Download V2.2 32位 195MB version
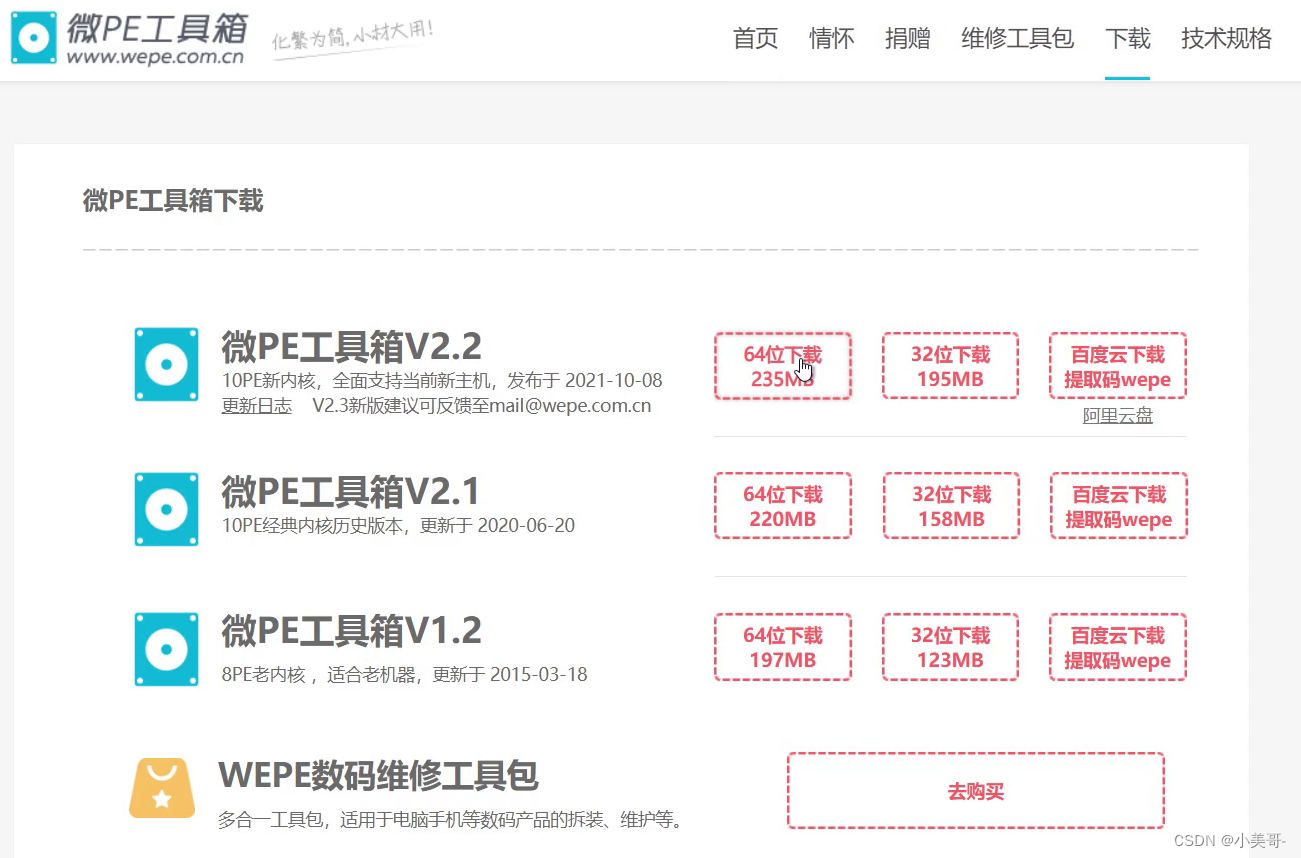Viewport: 1301px width, 858px height. (x=950, y=366)
